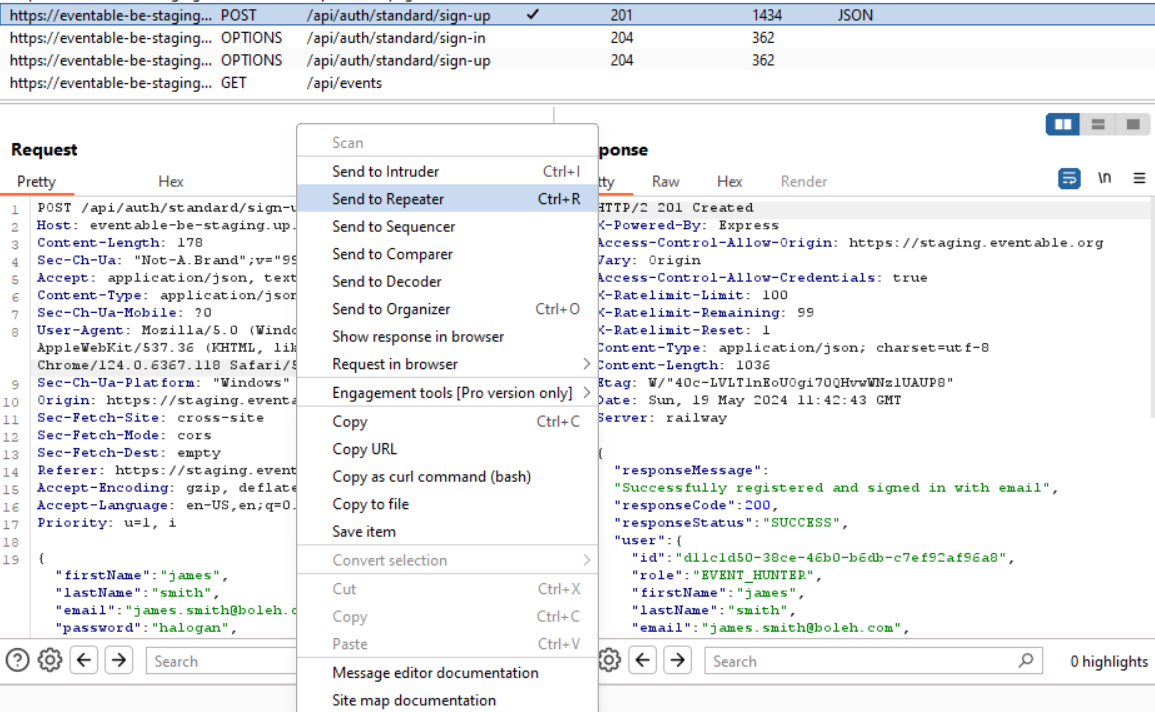Click the "password":"halogan" request line

147,628
